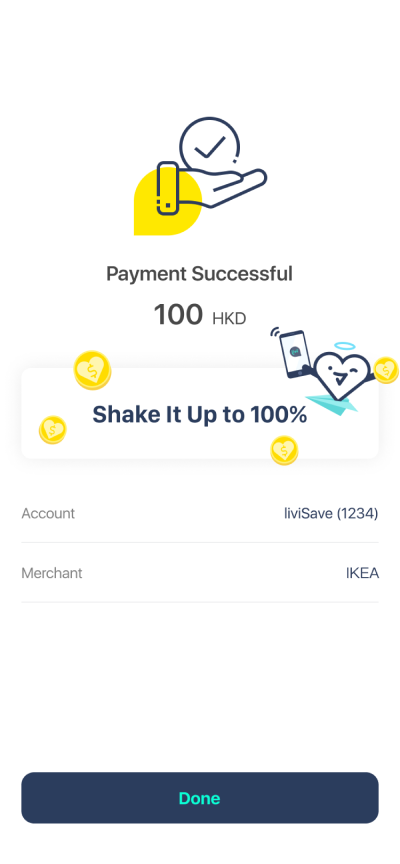Tap the HKD currency label
This screenshot has height=864, width=400.
229,318
